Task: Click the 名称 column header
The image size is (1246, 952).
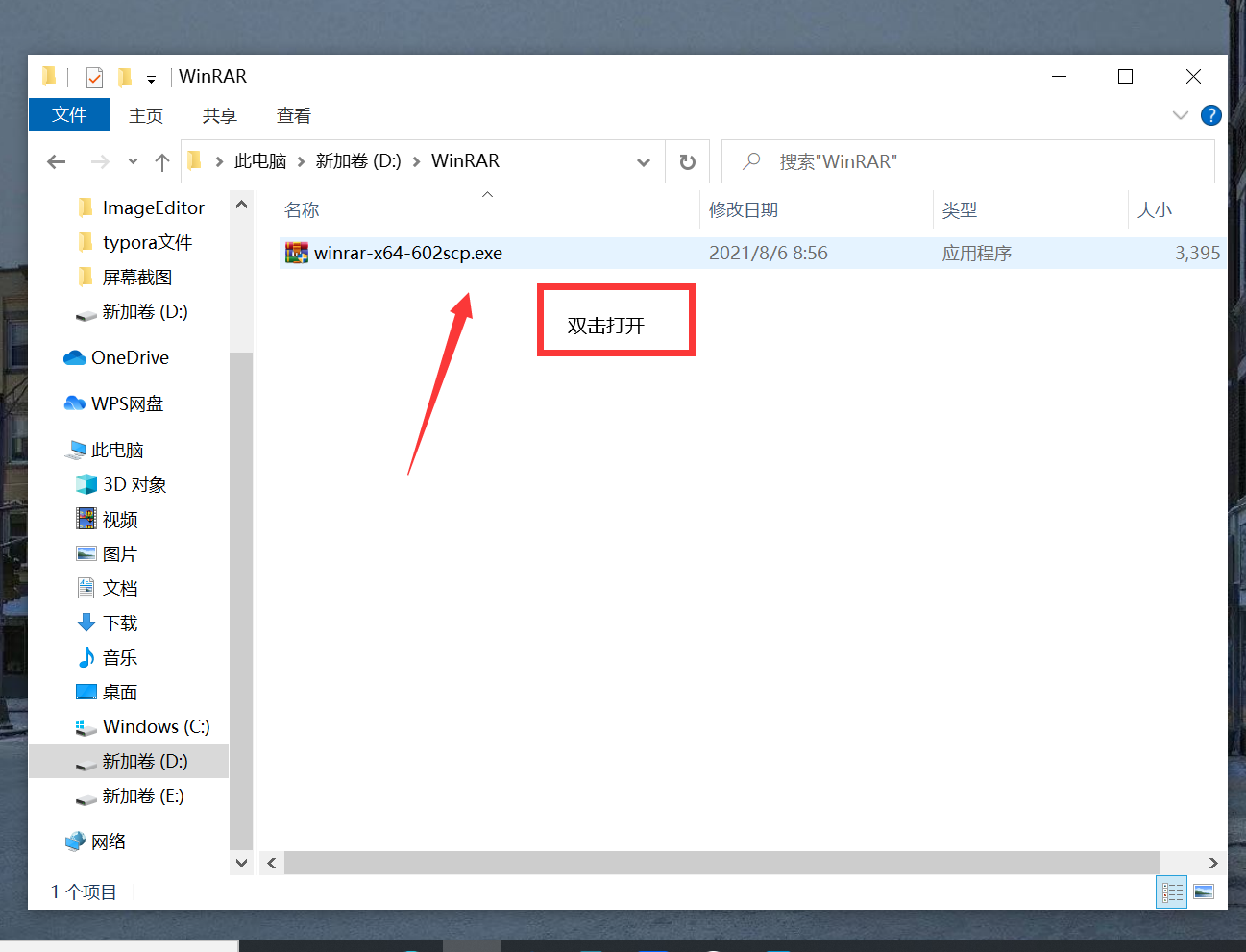Action: pyautogui.click(x=301, y=209)
